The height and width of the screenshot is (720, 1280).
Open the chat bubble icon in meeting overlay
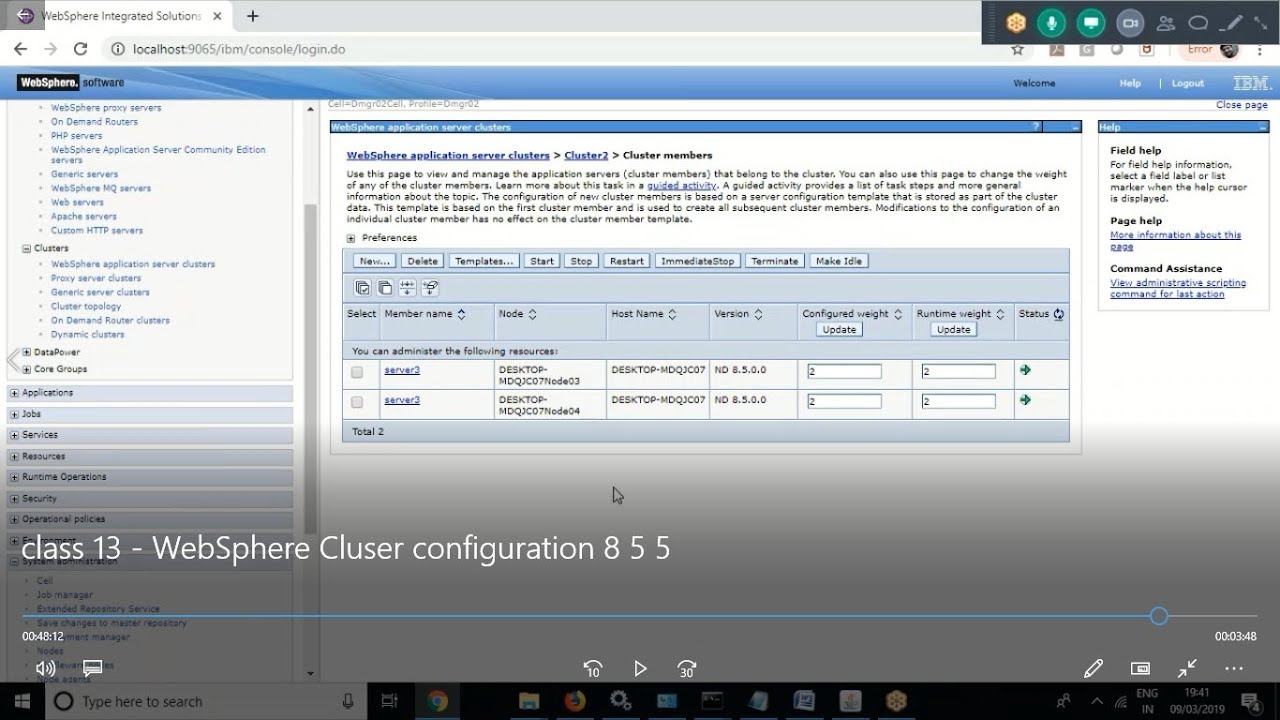click(1198, 22)
